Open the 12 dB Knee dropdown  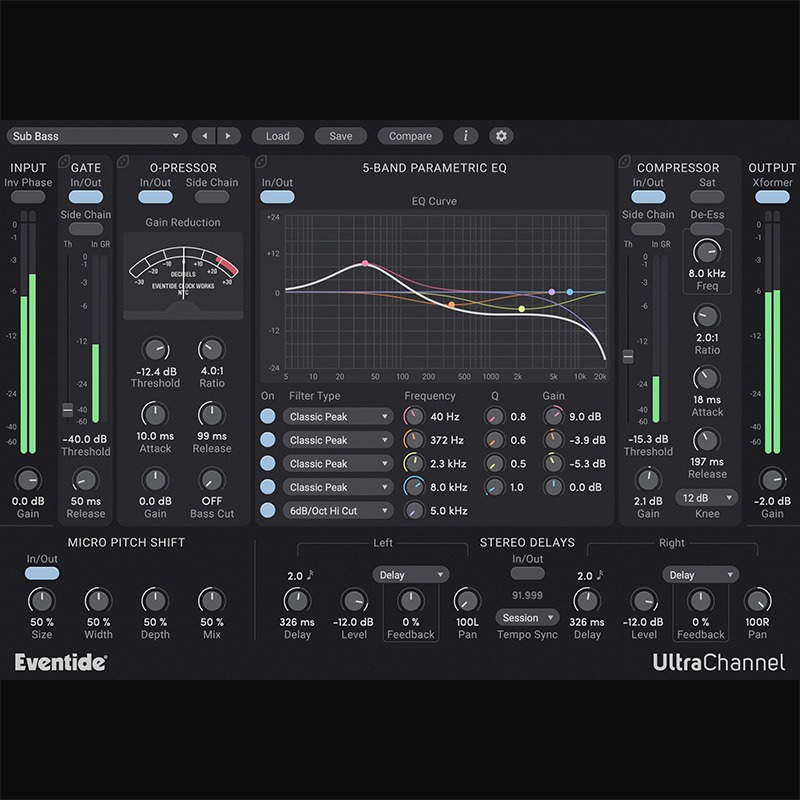click(707, 498)
